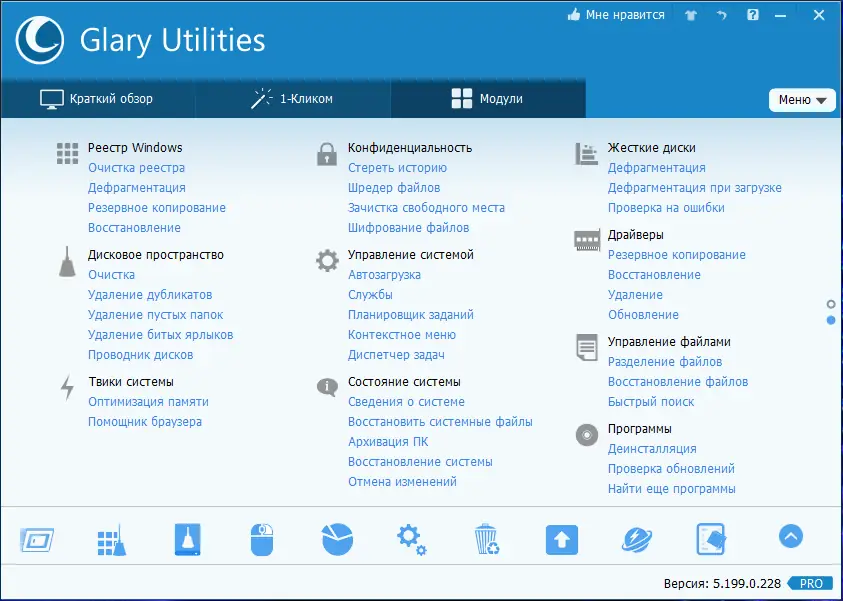
Task: Click 'Службы' link
Action: [x=370, y=295]
